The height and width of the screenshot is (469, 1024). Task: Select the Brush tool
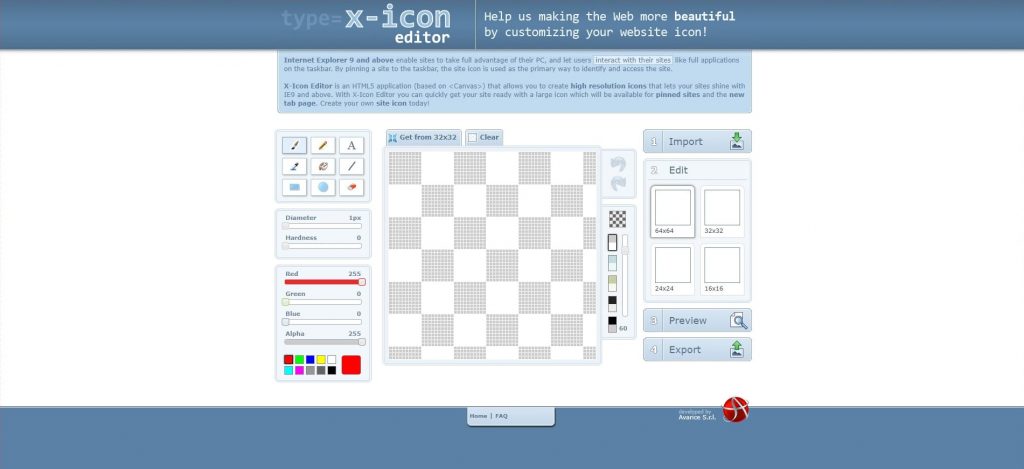294,146
